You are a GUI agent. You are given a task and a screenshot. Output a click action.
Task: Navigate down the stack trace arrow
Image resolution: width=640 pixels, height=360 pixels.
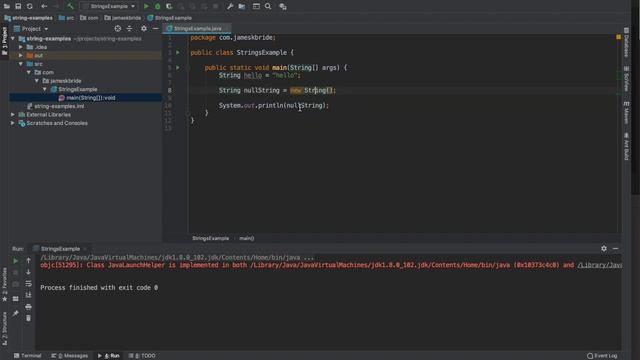pos(28,272)
